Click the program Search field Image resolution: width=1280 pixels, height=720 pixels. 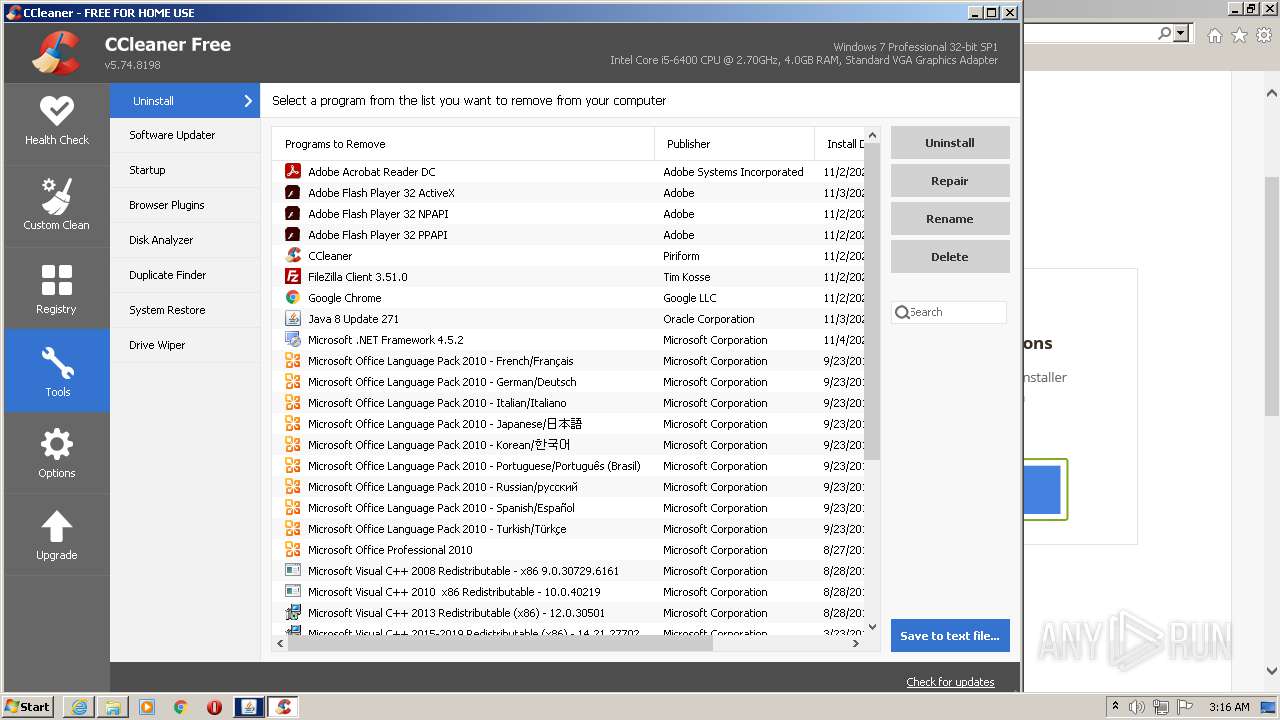point(949,312)
